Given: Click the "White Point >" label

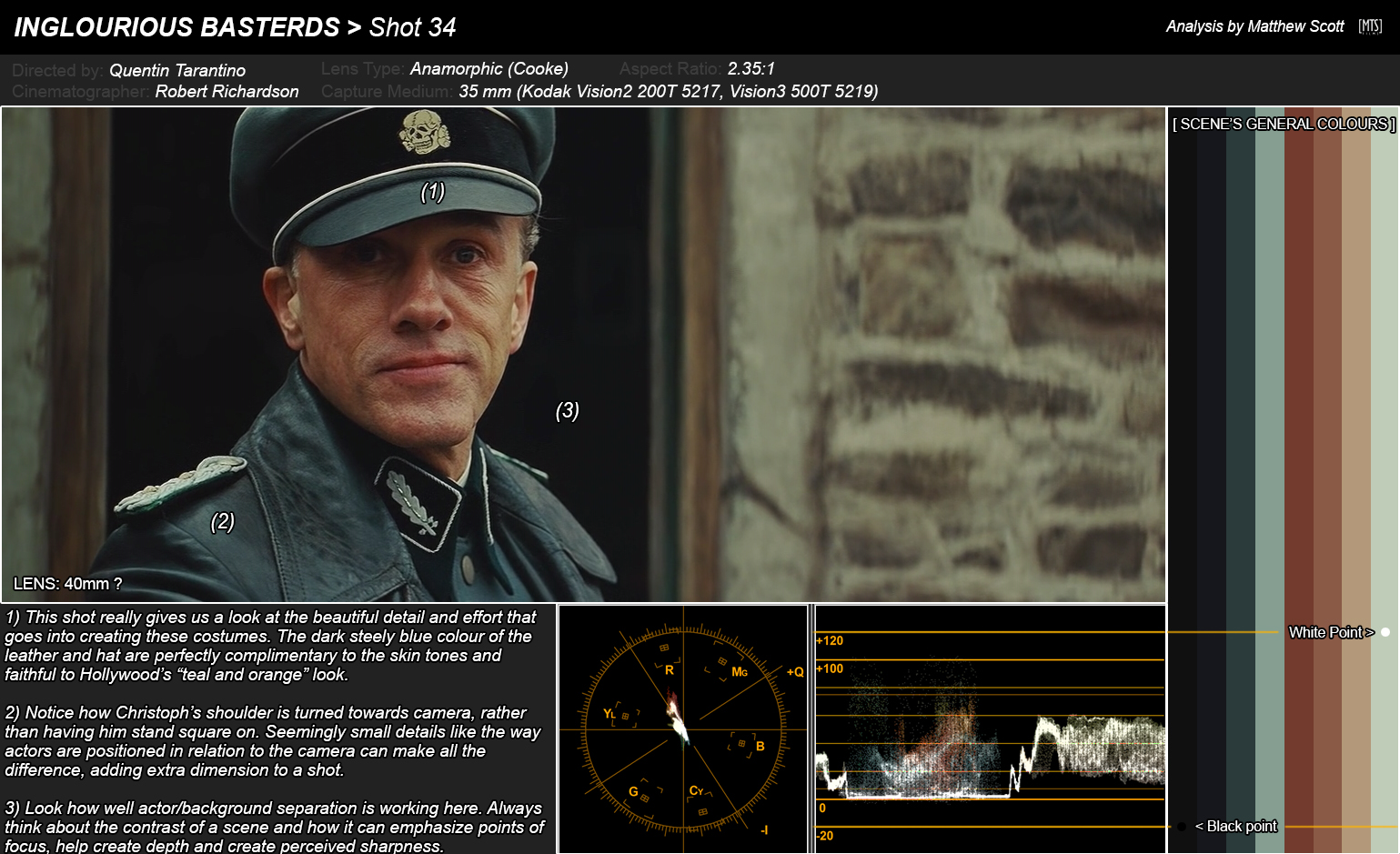Looking at the screenshot, I should point(1331,632).
